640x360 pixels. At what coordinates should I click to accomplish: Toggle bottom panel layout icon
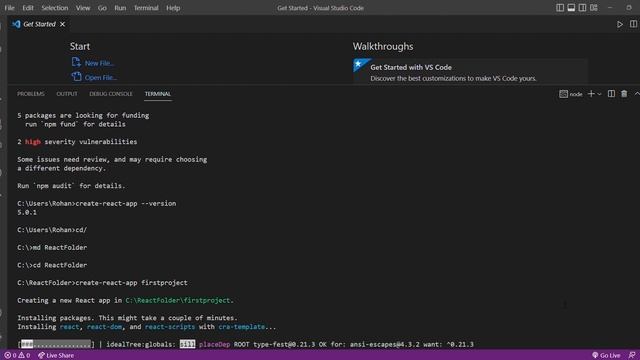[571, 8]
